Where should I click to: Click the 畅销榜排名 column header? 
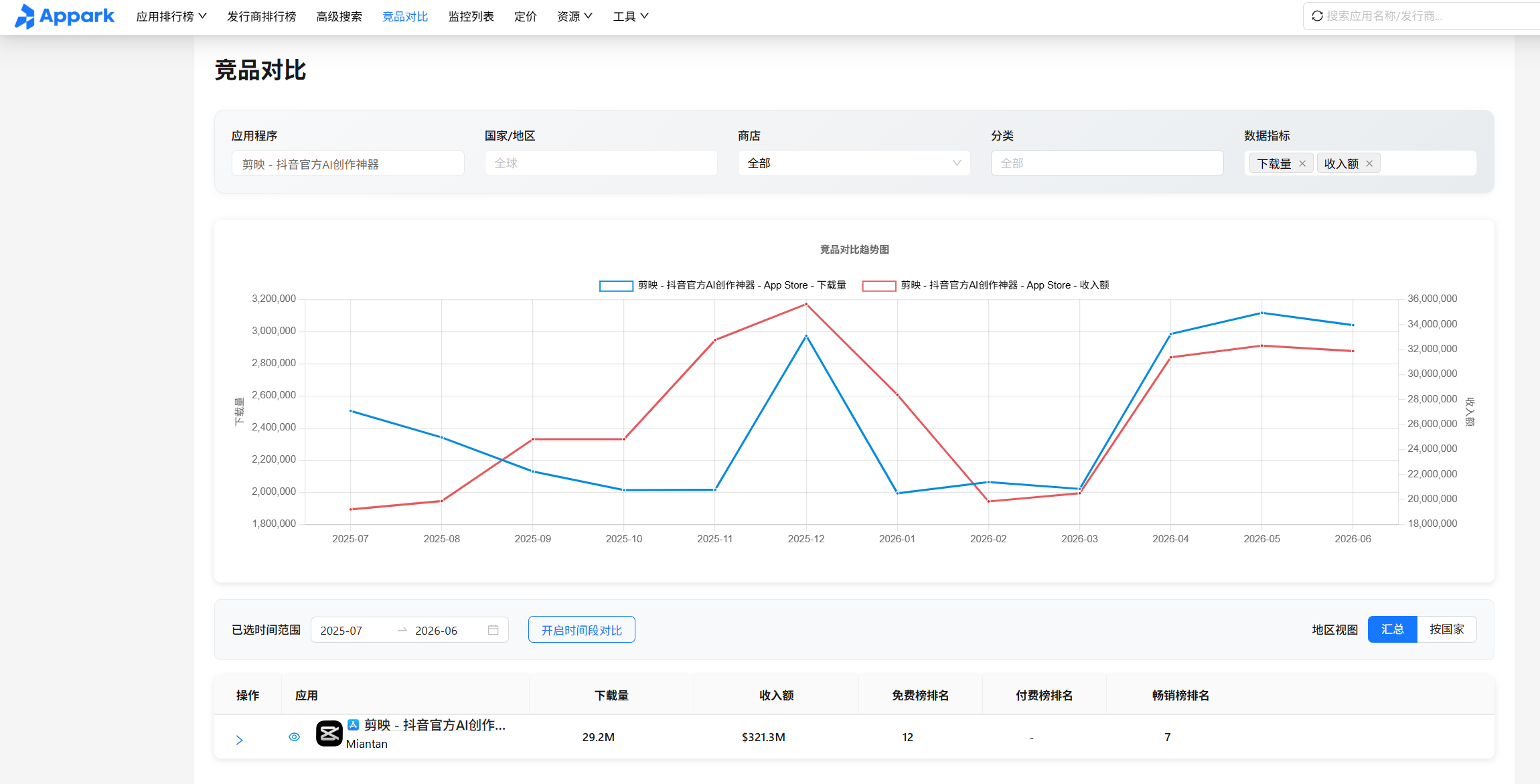pos(1180,696)
